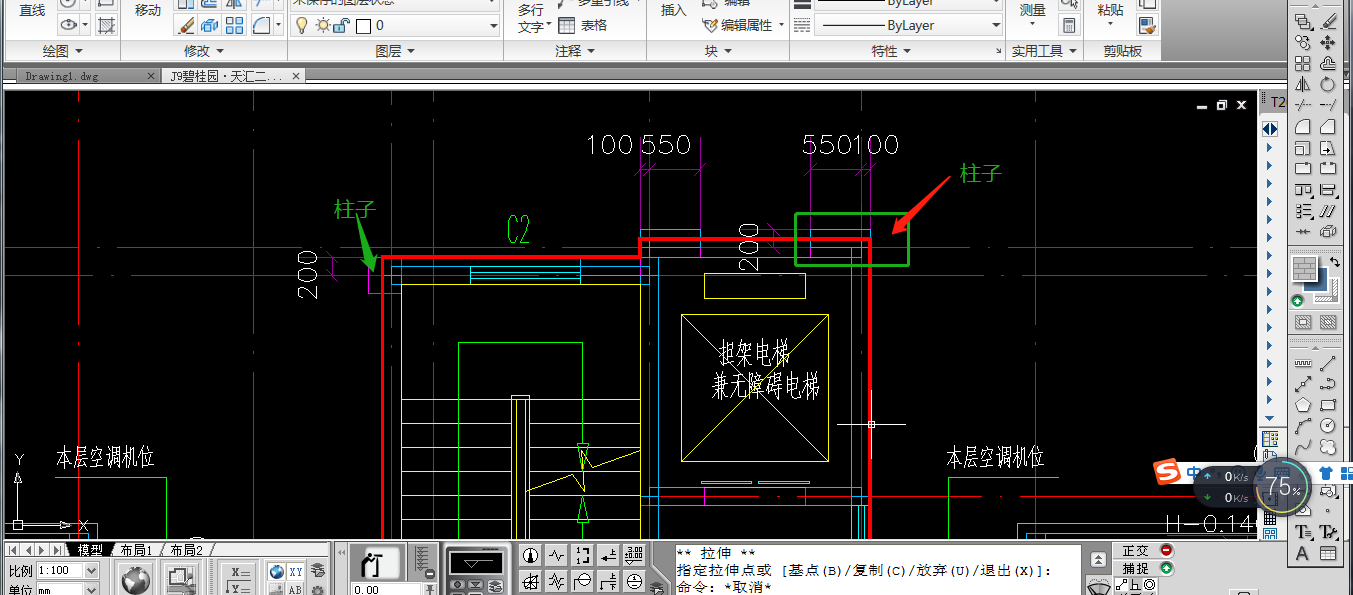The height and width of the screenshot is (595, 1353).
Task: Click the revision cloud icon in right toolbar
Action: (x=1328, y=447)
